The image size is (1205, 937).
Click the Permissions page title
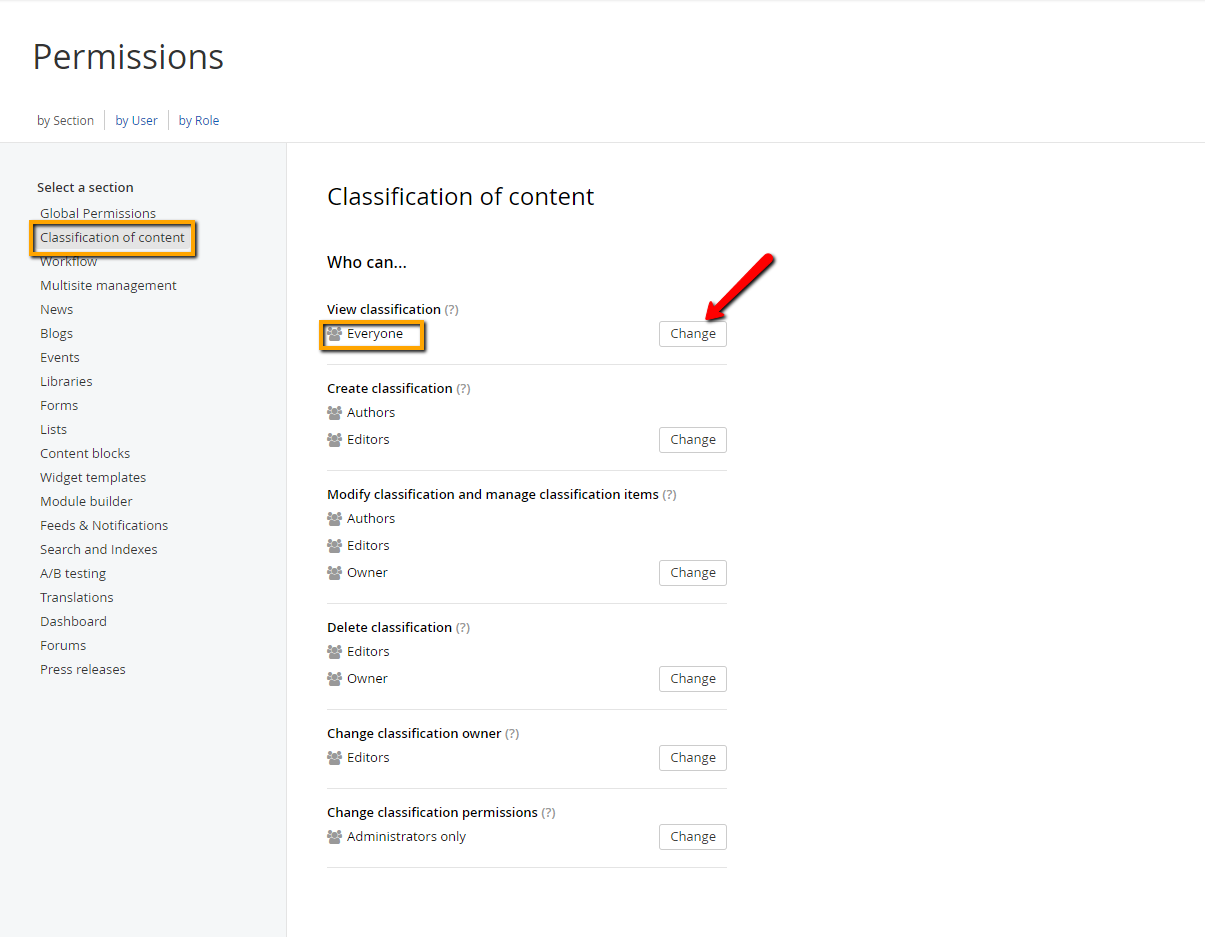pos(128,57)
